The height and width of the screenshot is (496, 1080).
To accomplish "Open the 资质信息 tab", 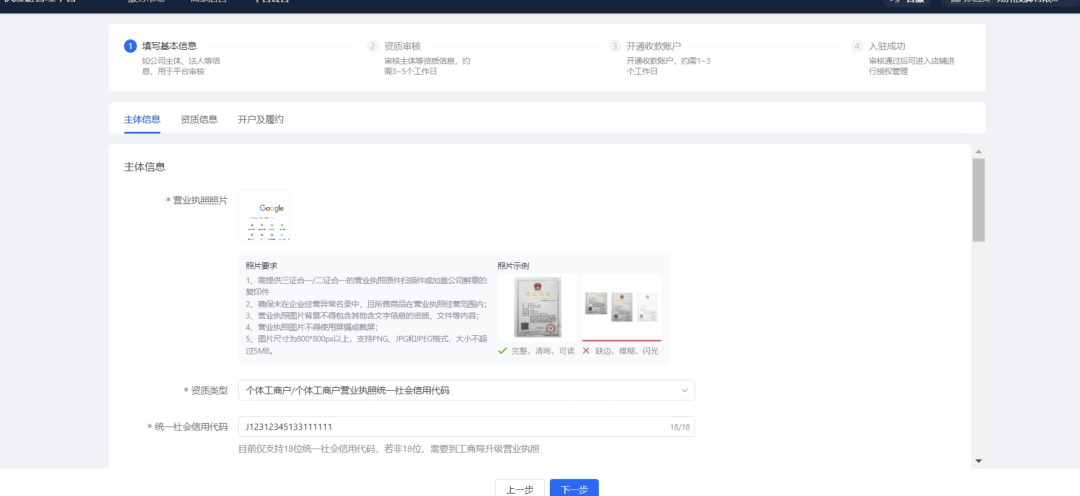I will coord(199,119).
